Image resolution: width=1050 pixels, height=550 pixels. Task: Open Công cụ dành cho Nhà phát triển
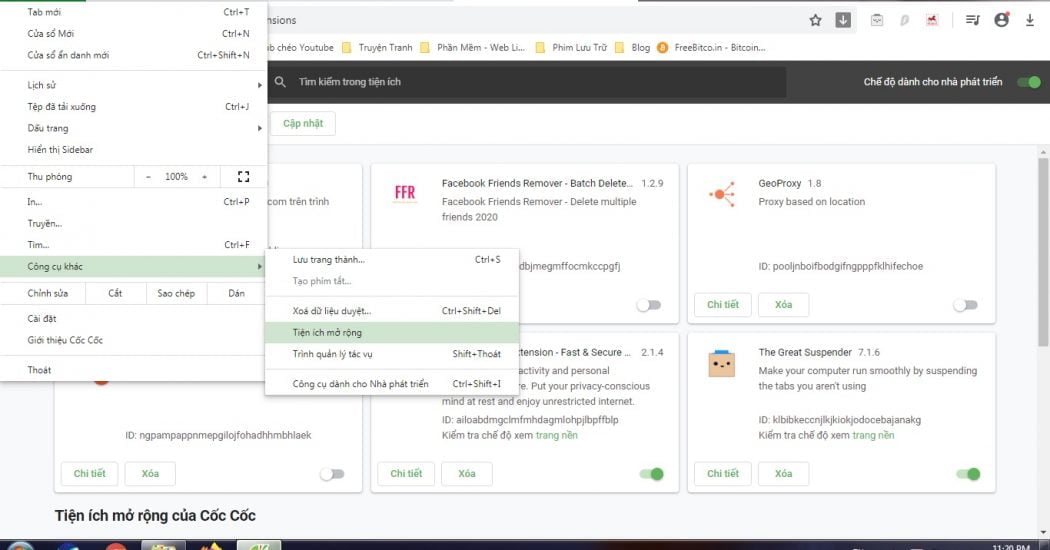[392, 384]
